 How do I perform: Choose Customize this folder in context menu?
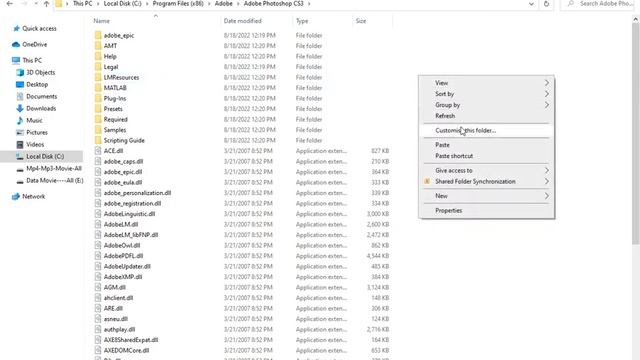coord(486,131)
